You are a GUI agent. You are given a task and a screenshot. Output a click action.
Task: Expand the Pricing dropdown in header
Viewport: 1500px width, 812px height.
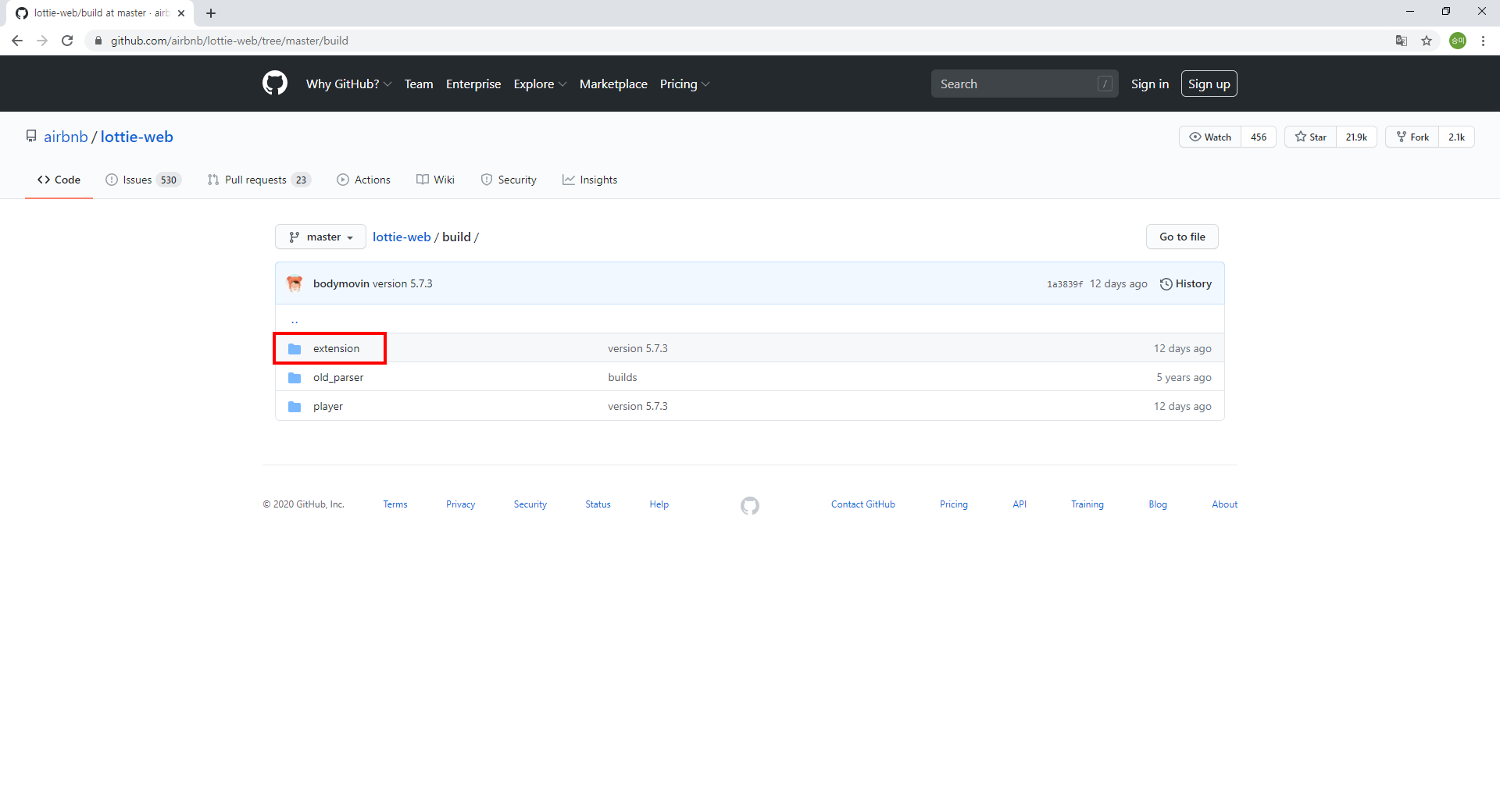684,84
